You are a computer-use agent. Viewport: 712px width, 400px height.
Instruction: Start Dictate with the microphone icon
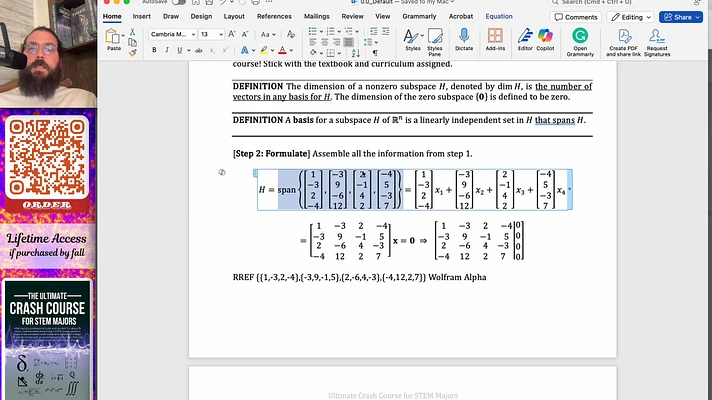[x=464, y=39]
